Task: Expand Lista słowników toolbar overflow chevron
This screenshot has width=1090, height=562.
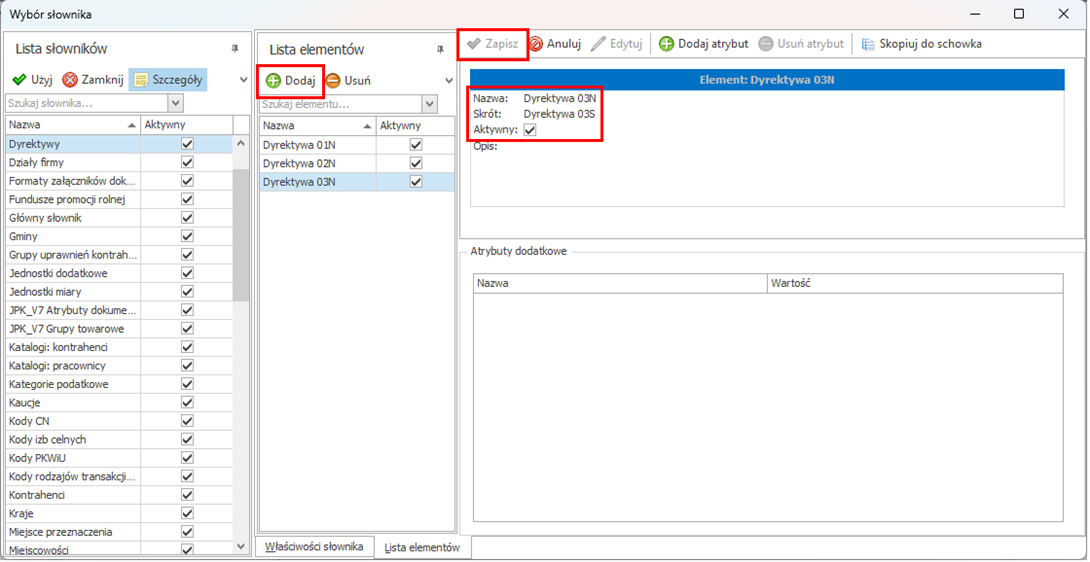Action: point(243,80)
